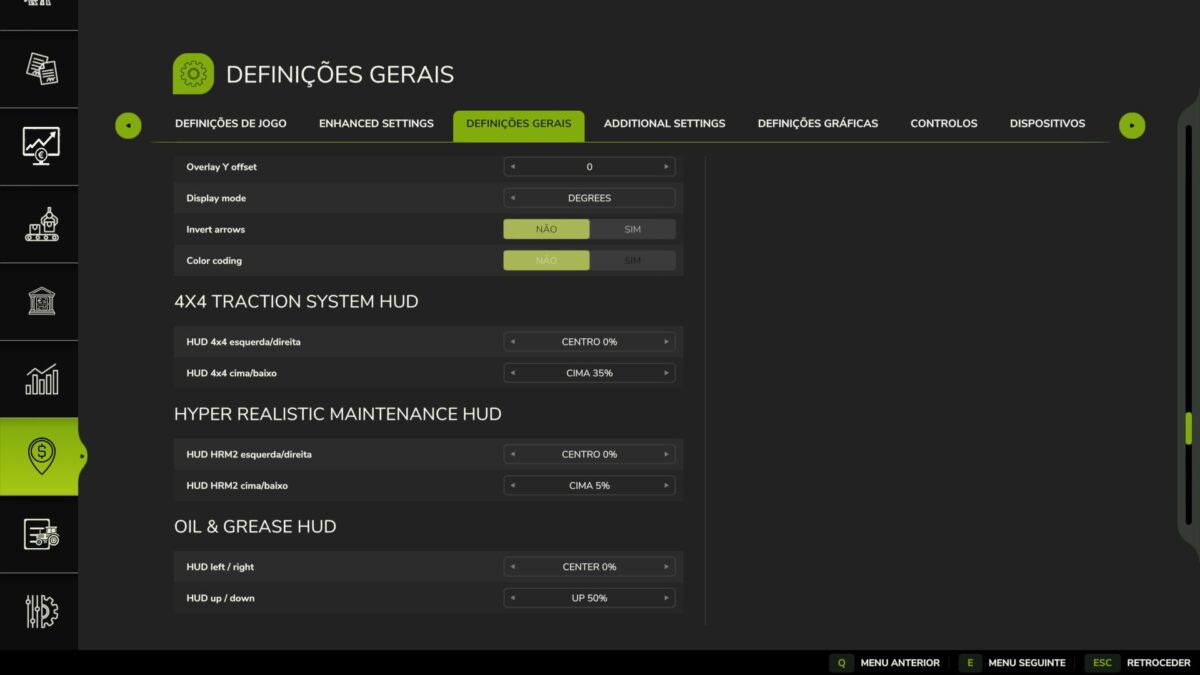Open the Definições Gráficas tab
Image resolution: width=1200 pixels, height=675 pixels.
click(x=818, y=124)
